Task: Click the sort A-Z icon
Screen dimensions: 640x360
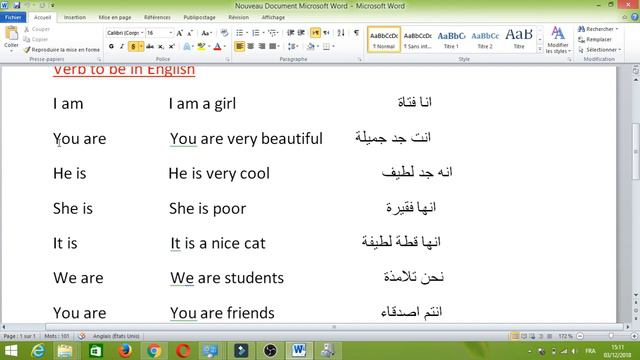Action: (x=341, y=33)
